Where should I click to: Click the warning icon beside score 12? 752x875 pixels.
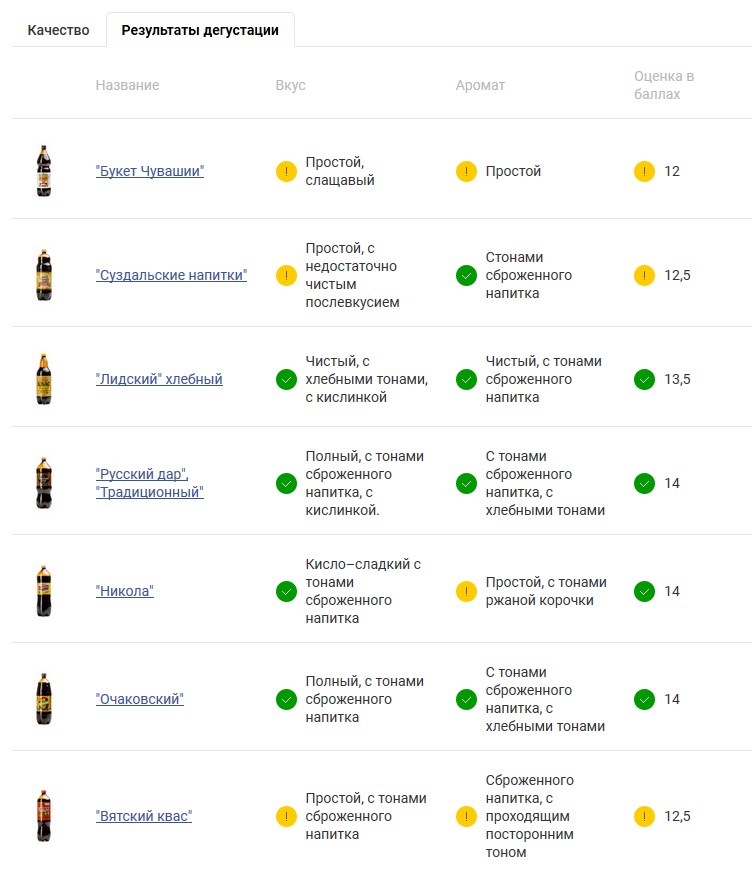point(644,171)
